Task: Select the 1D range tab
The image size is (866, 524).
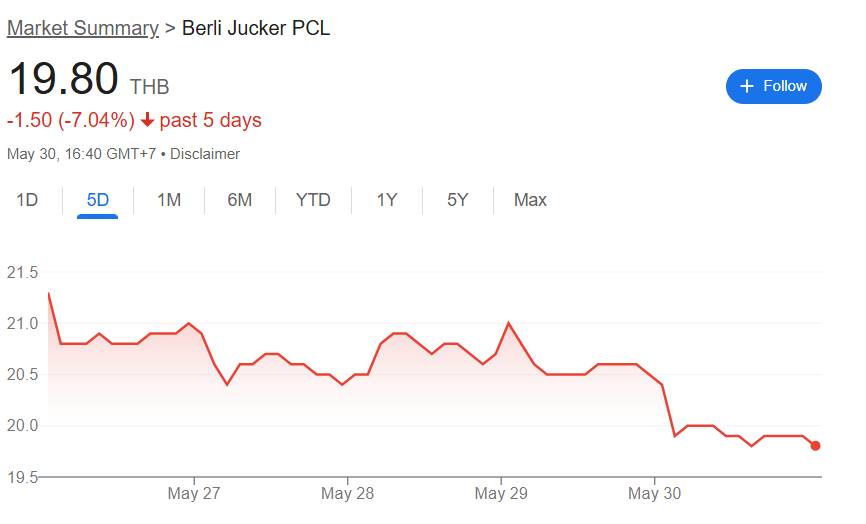Action: tap(27, 200)
